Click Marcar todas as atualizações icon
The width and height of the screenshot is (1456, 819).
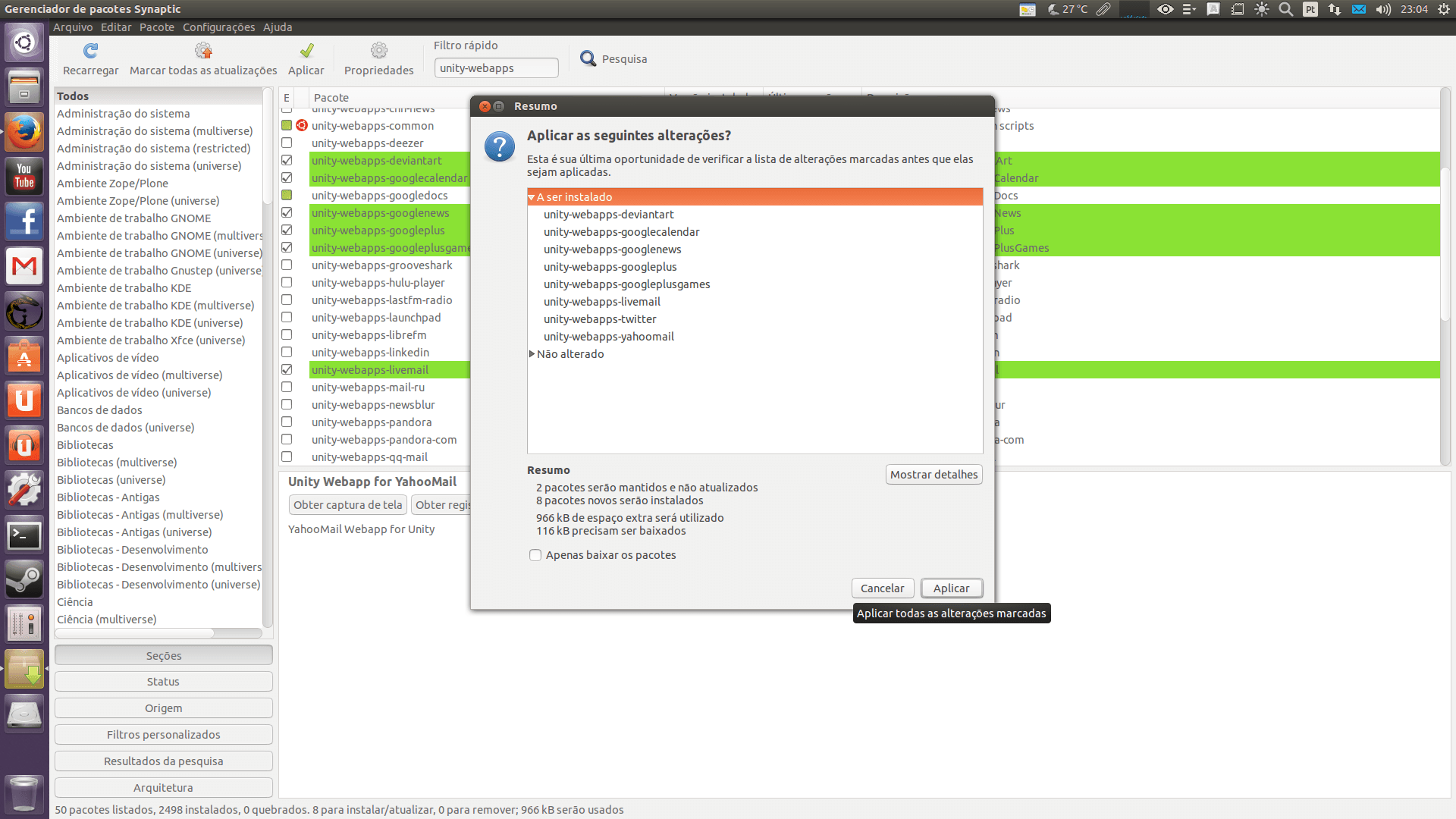203,51
